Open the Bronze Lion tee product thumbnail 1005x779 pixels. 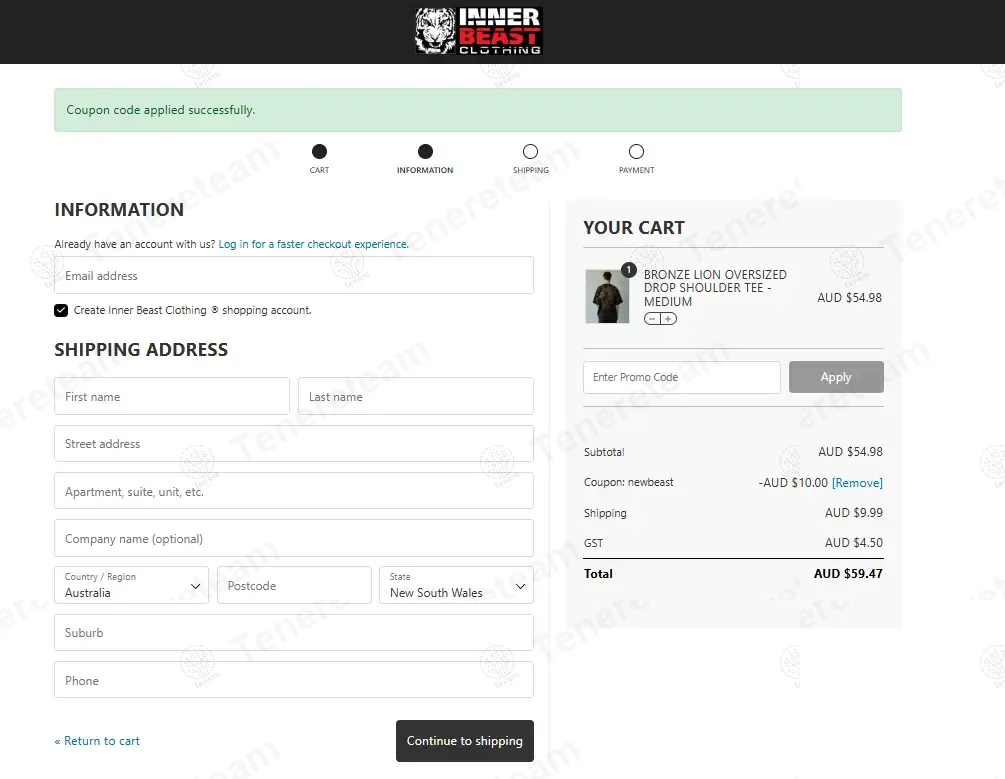pos(607,296)
